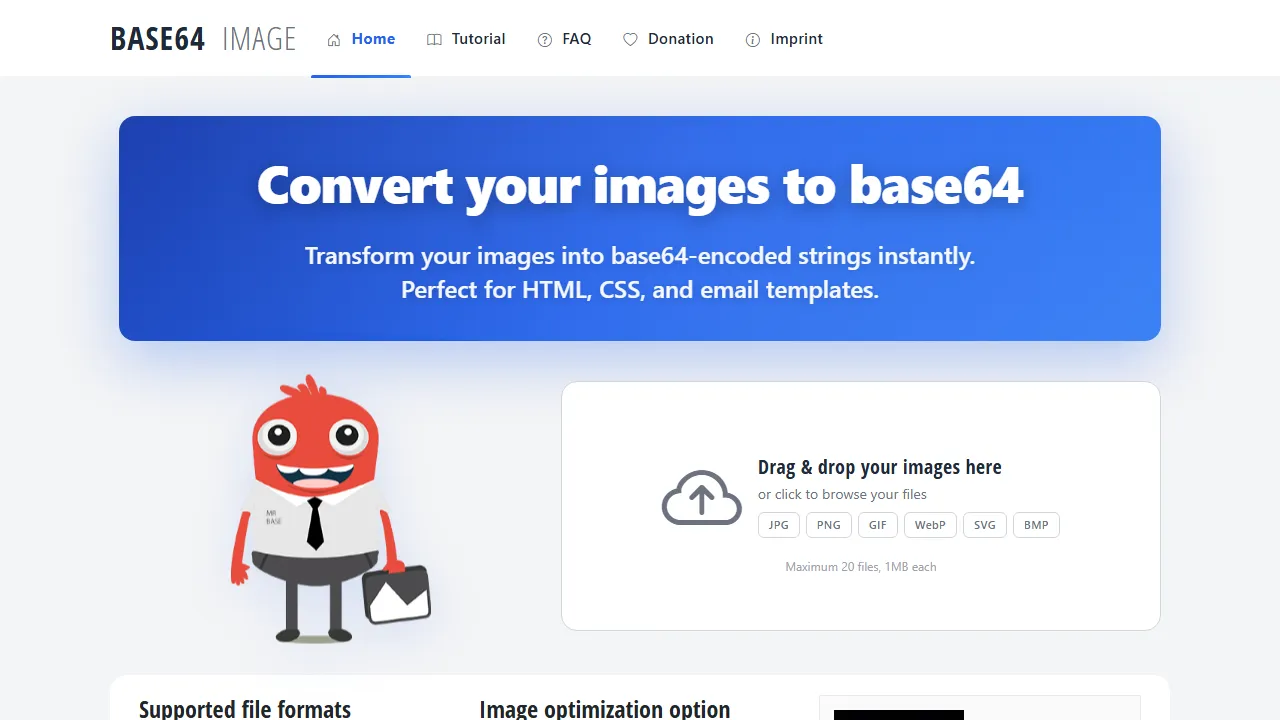Click the Tutorial book icon
Image resolution: width=1280 pixels, height=720 pixels.
[434, 39]
